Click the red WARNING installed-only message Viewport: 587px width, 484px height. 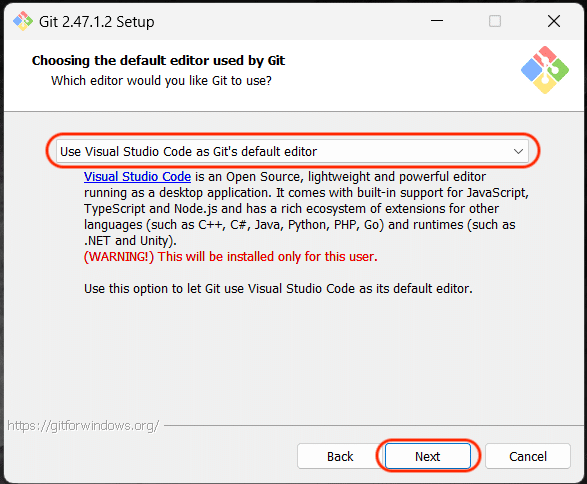tap(231, 257)
